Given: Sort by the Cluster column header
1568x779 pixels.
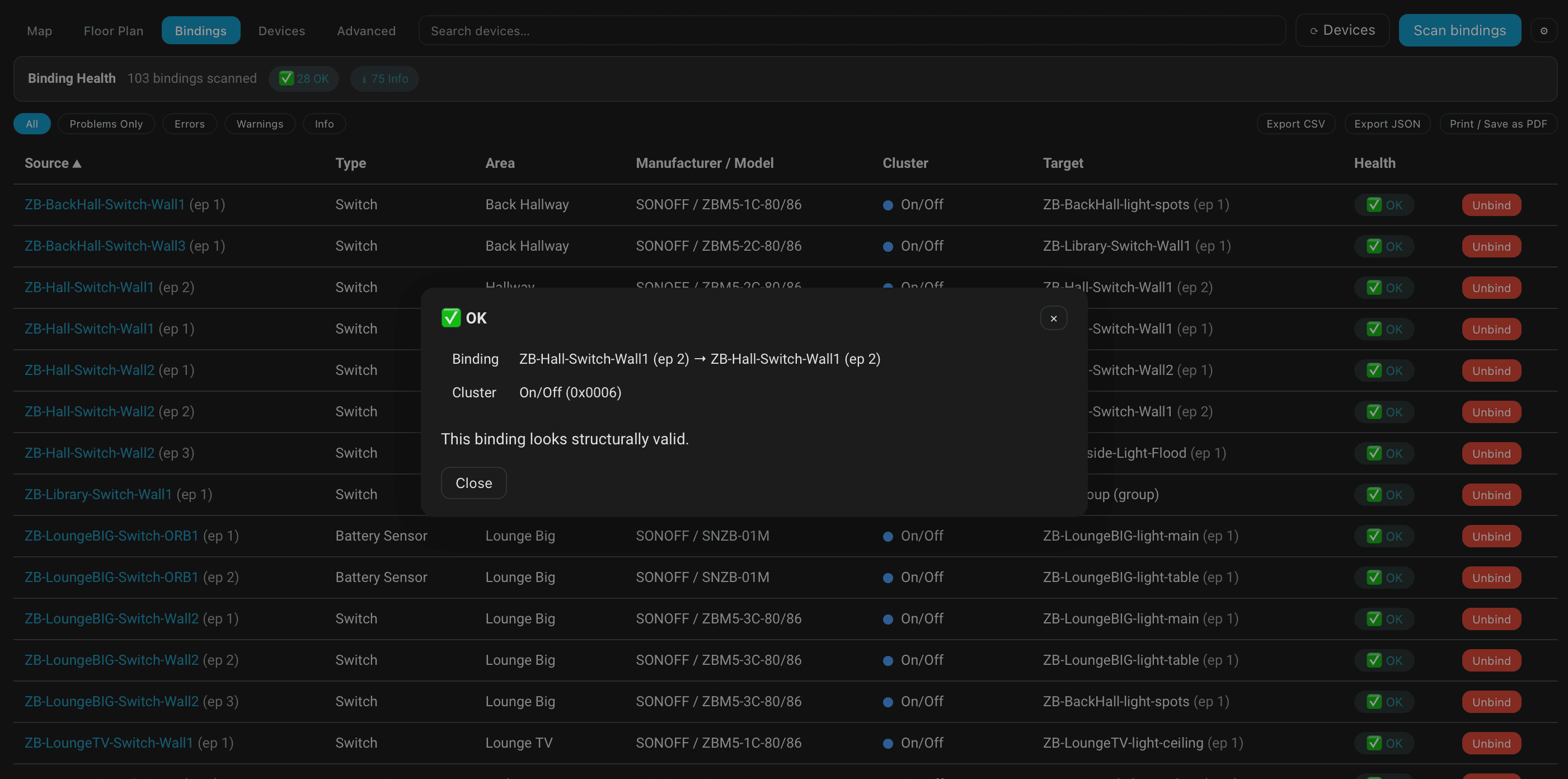Looking at the screenshot, I should point(905,163).
